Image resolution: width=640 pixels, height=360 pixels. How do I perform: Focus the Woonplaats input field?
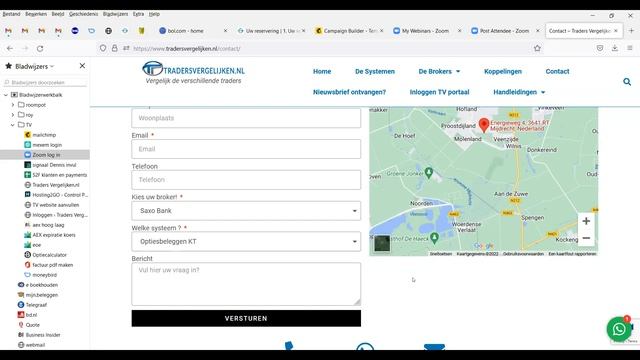(x=246, y=118)
